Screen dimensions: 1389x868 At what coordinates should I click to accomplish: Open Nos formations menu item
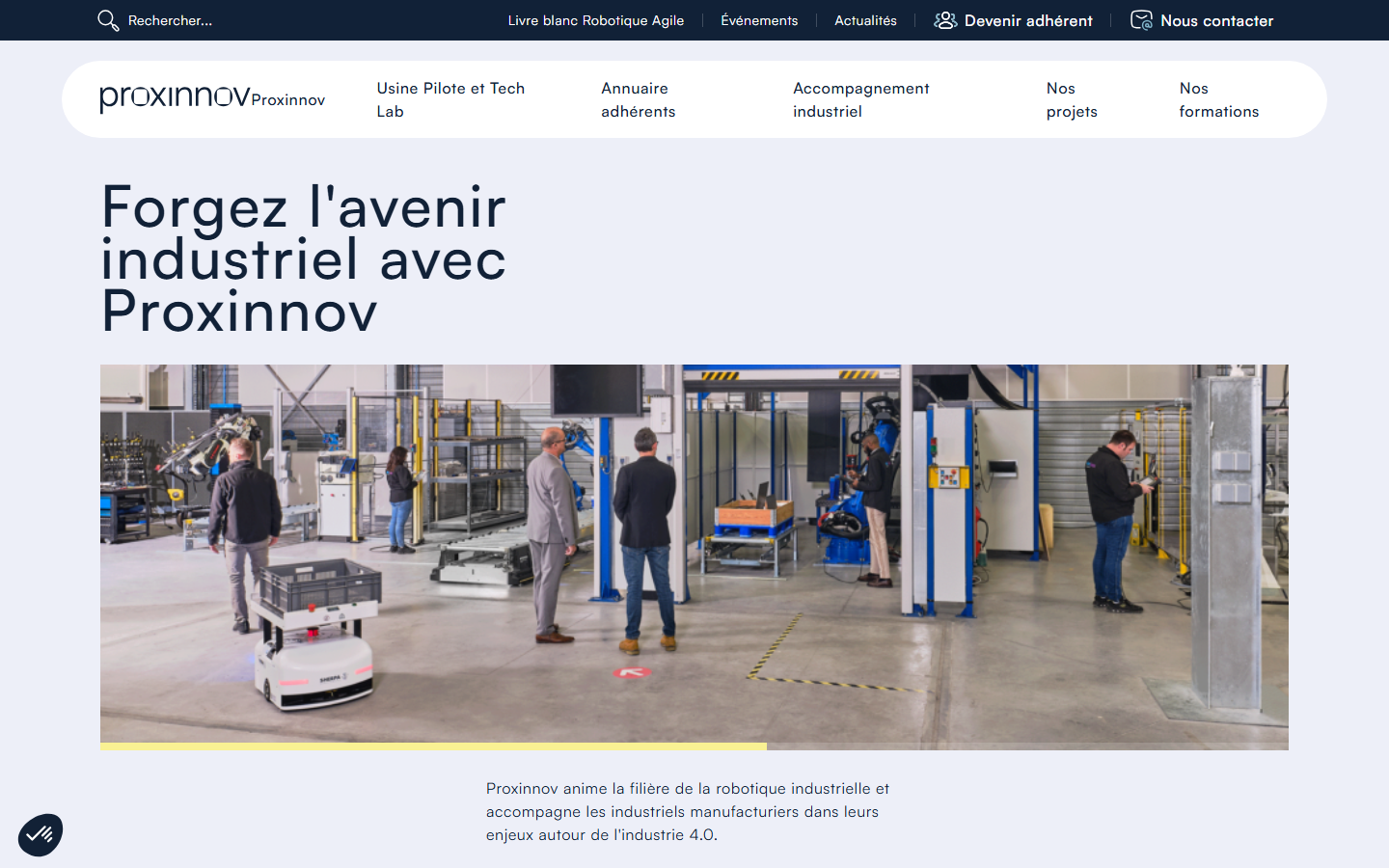[1218, 99]
